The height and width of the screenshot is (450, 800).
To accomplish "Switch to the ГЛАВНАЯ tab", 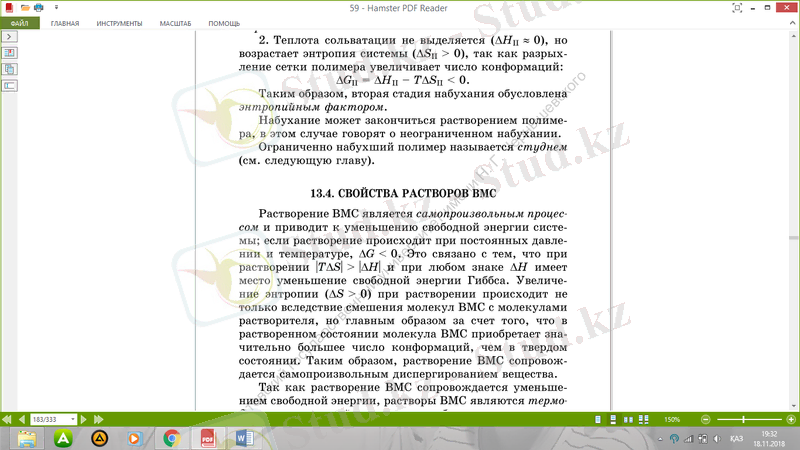I will point(65,23).
